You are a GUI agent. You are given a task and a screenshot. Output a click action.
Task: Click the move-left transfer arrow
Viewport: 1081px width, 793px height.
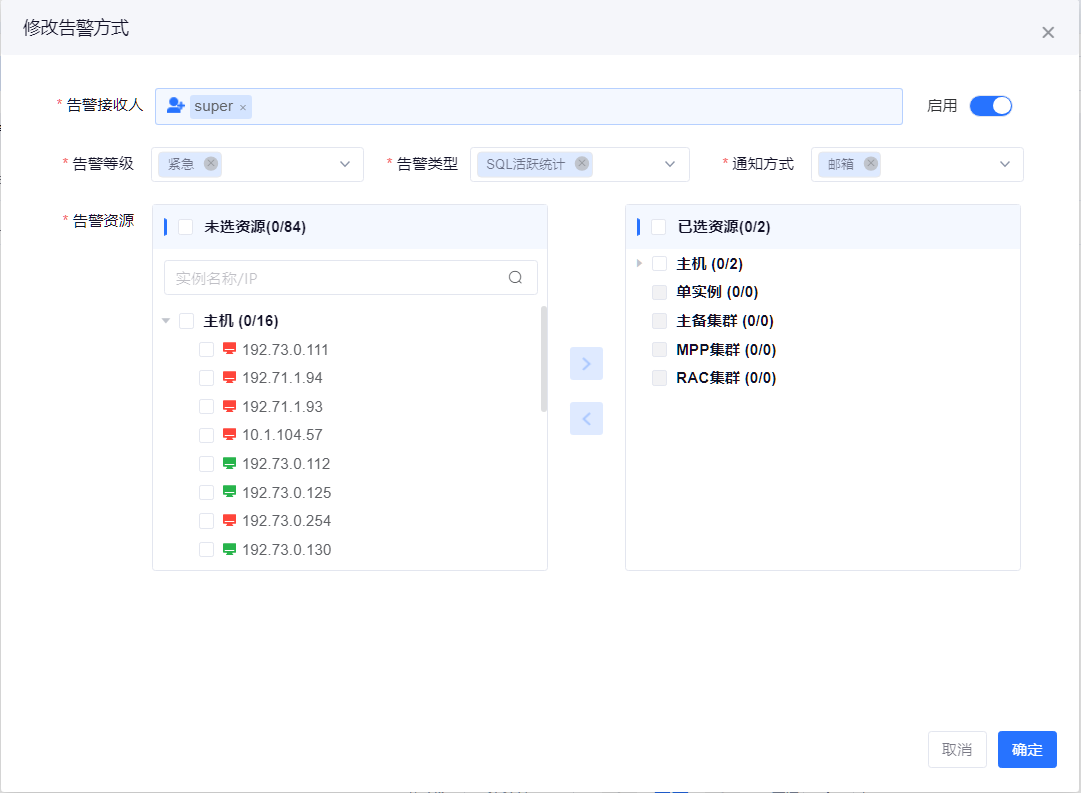[x=586, y=419]
